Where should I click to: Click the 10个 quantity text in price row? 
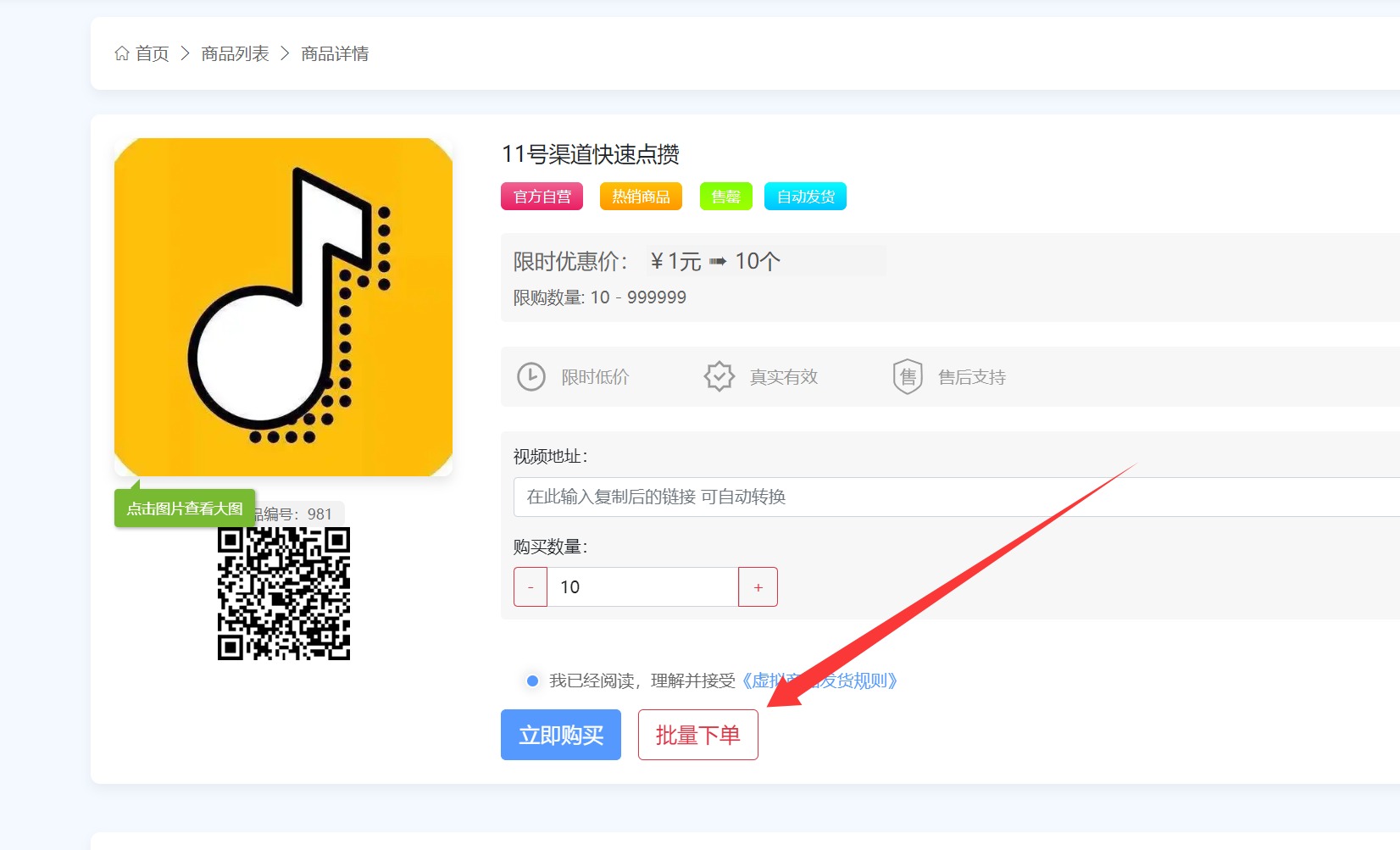point(757,261)
